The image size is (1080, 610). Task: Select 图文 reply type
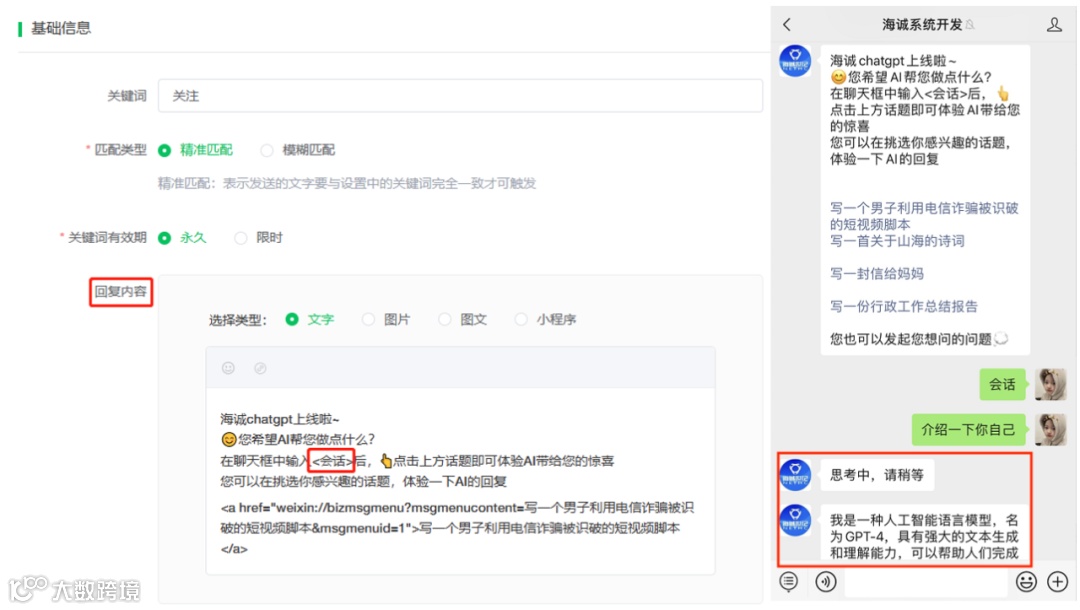tap(463, 319)
